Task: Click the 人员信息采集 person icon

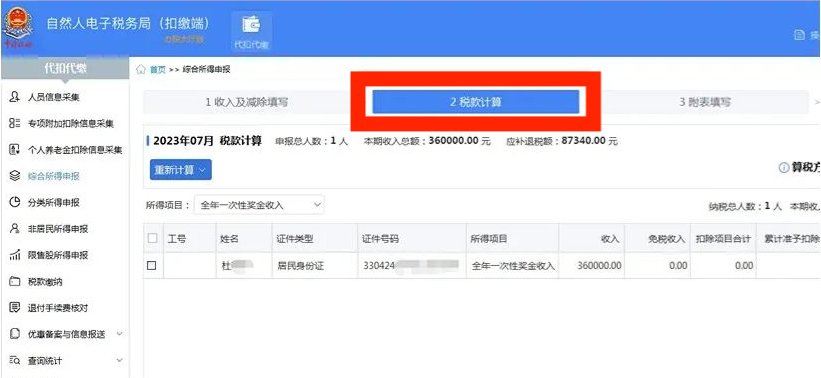Action: 15,97
